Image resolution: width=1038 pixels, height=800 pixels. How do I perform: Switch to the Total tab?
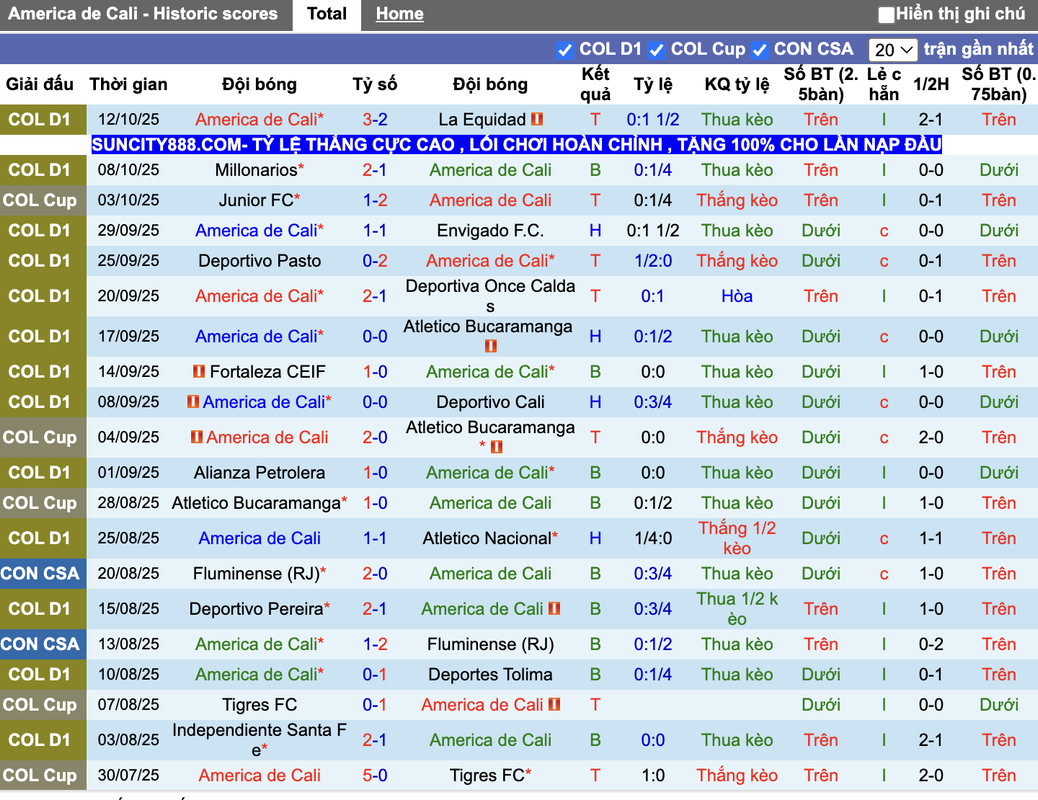327,15
